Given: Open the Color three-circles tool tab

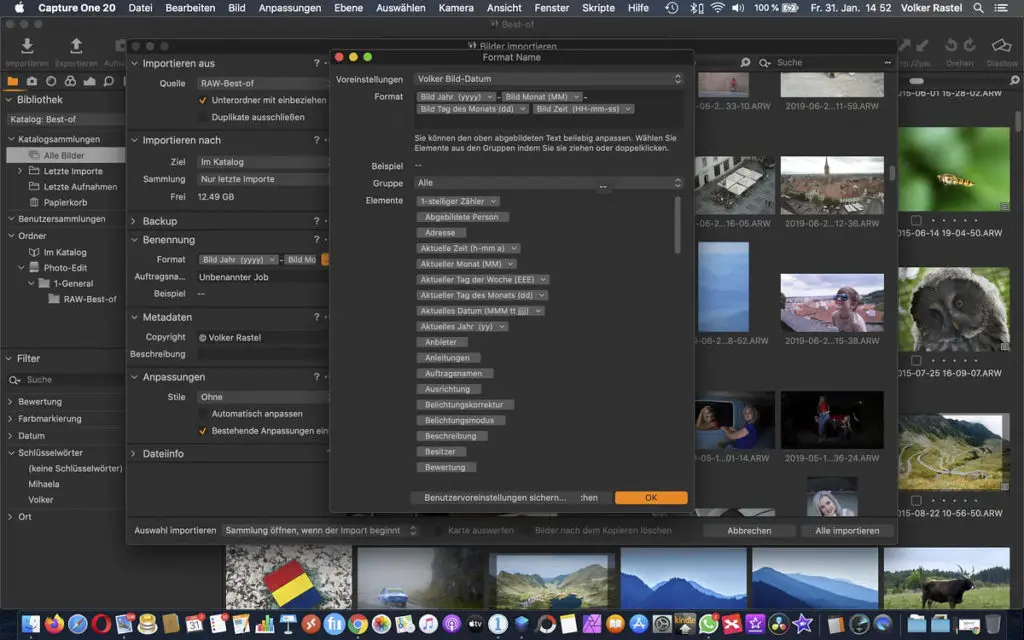Looking at the screenshot, I should click(x=71, y=82).
